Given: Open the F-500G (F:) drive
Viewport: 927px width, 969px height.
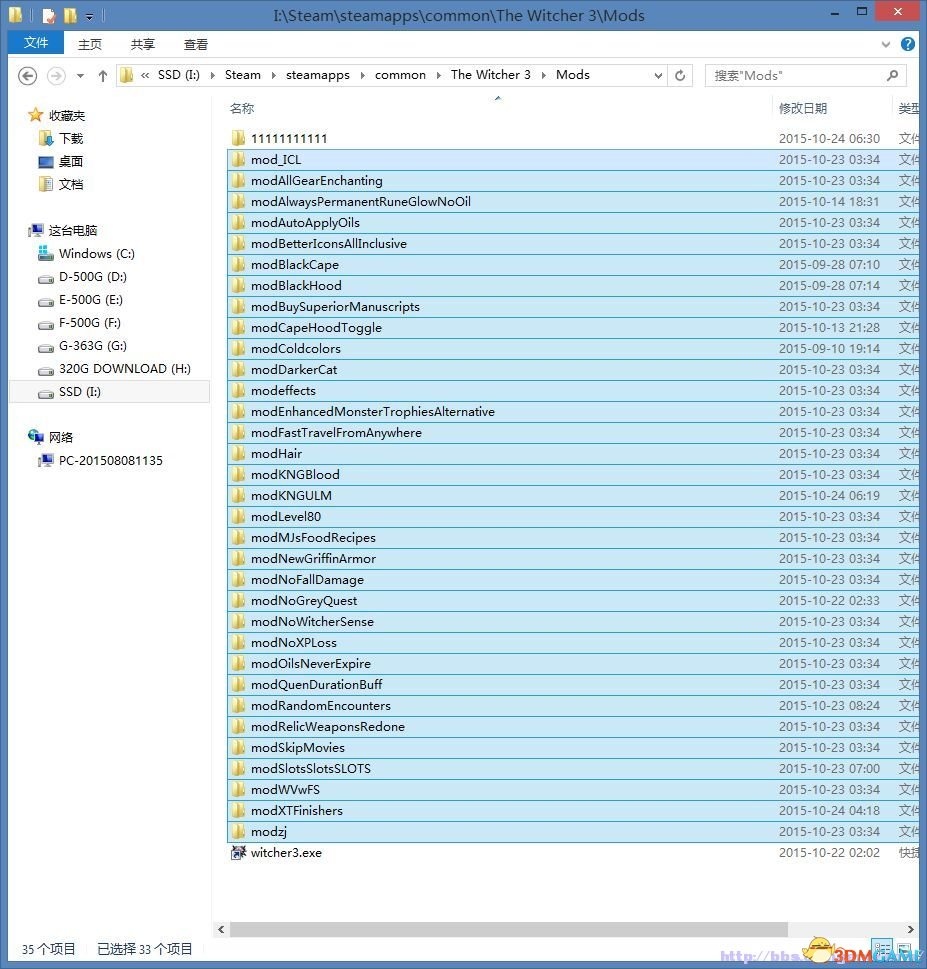Looking at the screenshot, I should tap(90, 323).
